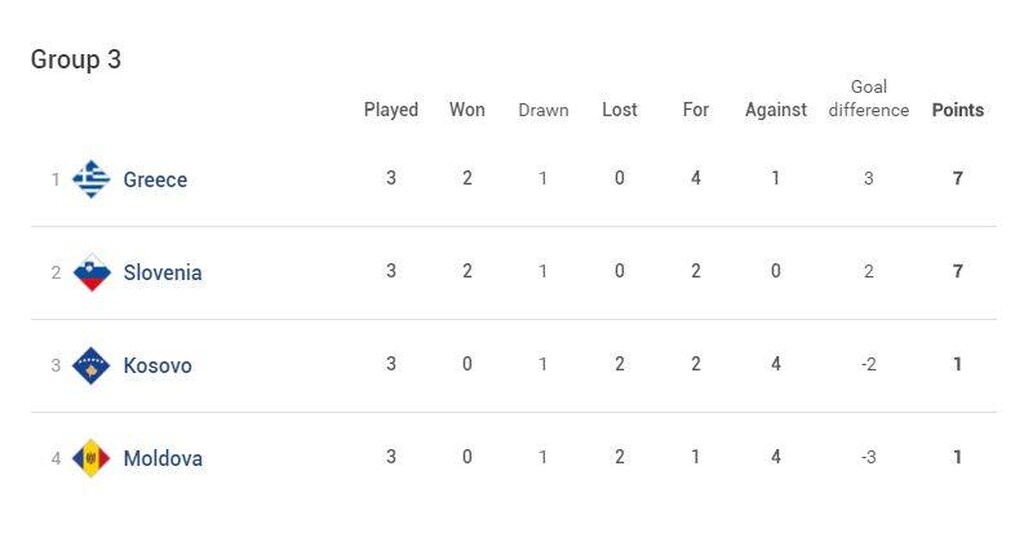Click the Slovenia flag icon
Viewport: 1024px width, 533px height.
[91, 273]
